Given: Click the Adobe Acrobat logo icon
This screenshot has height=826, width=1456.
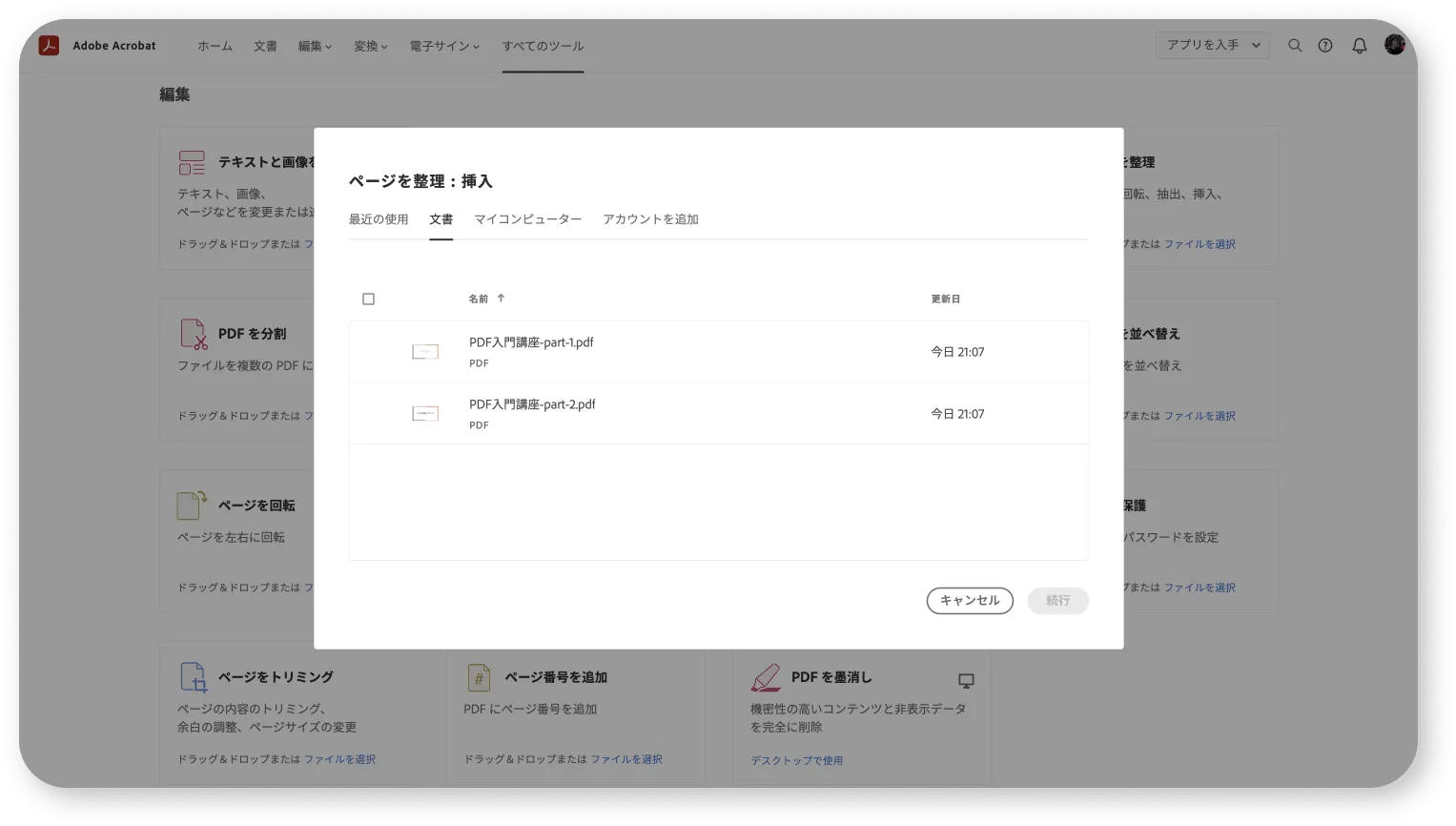Looking at the screenshot, I should click(x=49, y=45).
